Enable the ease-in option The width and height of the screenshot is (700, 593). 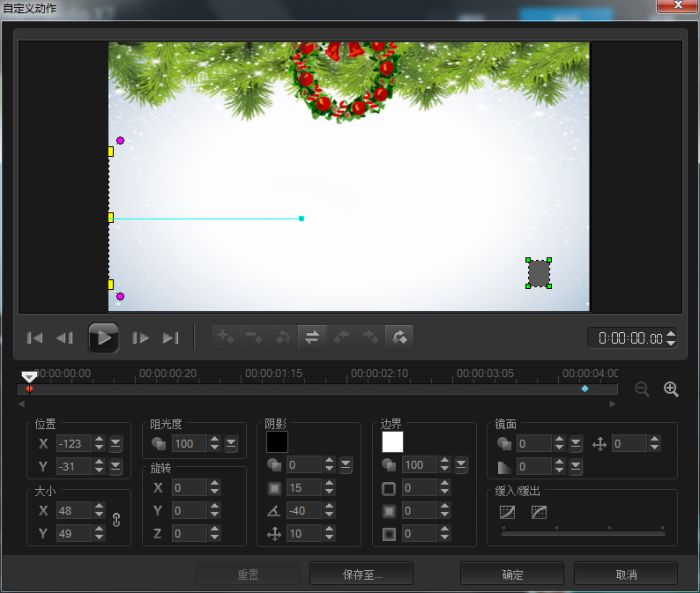click(x=507, y=512)
